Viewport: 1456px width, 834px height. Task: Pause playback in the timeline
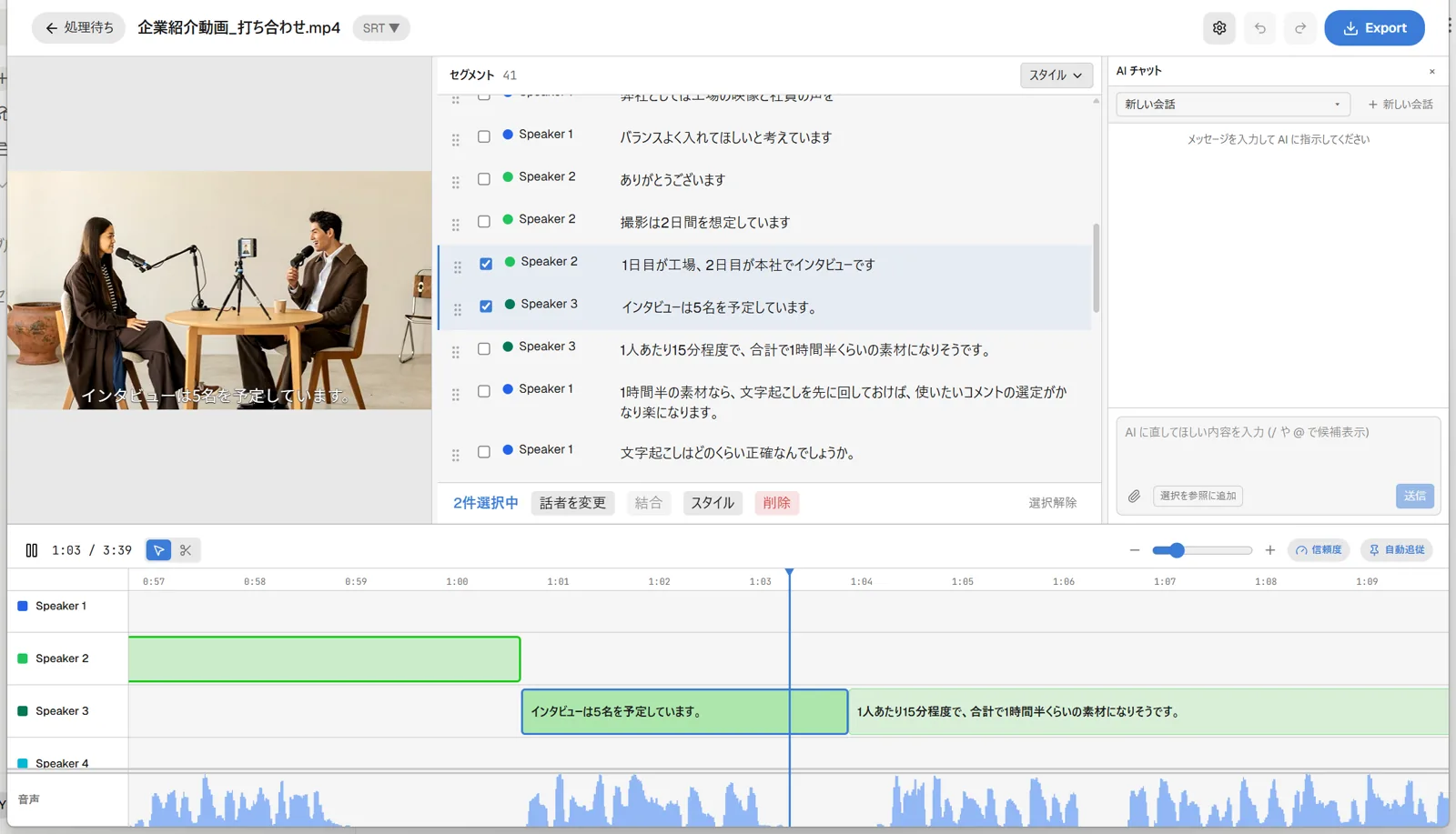pyautogui.click(x=32, y=550)
